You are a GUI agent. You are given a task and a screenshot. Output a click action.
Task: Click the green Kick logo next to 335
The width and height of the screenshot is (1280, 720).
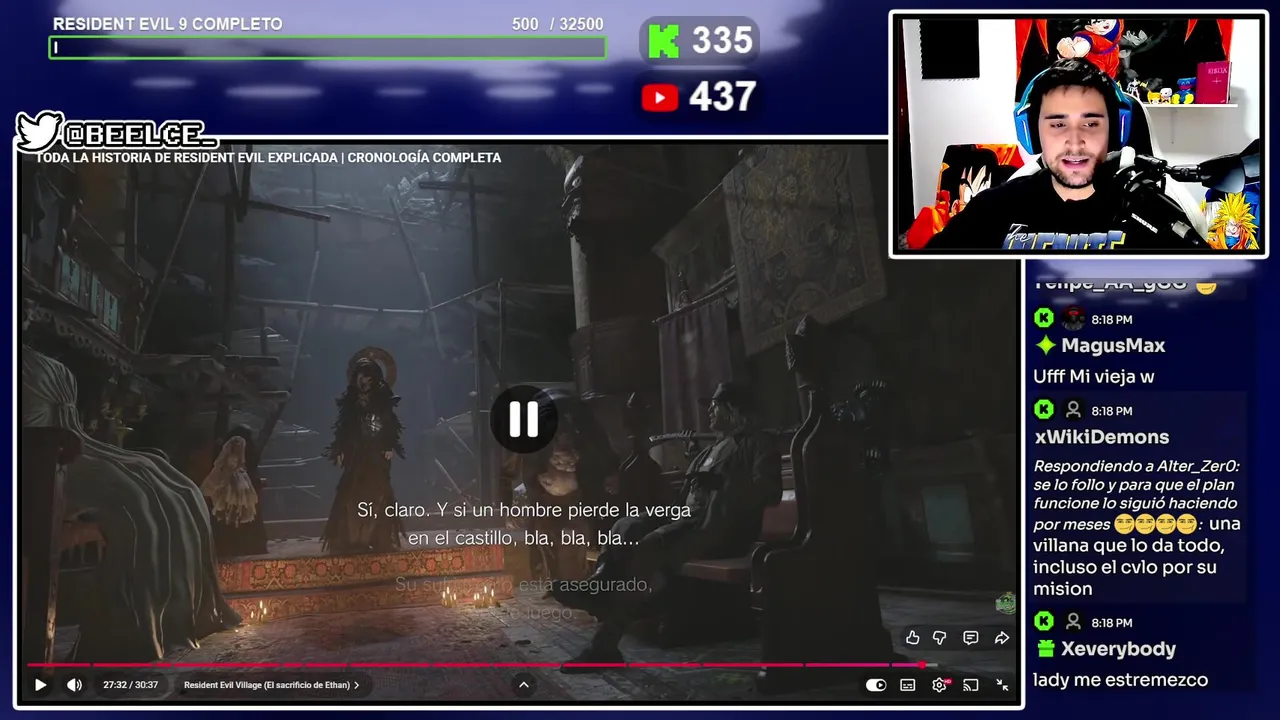tap(663, 41)
